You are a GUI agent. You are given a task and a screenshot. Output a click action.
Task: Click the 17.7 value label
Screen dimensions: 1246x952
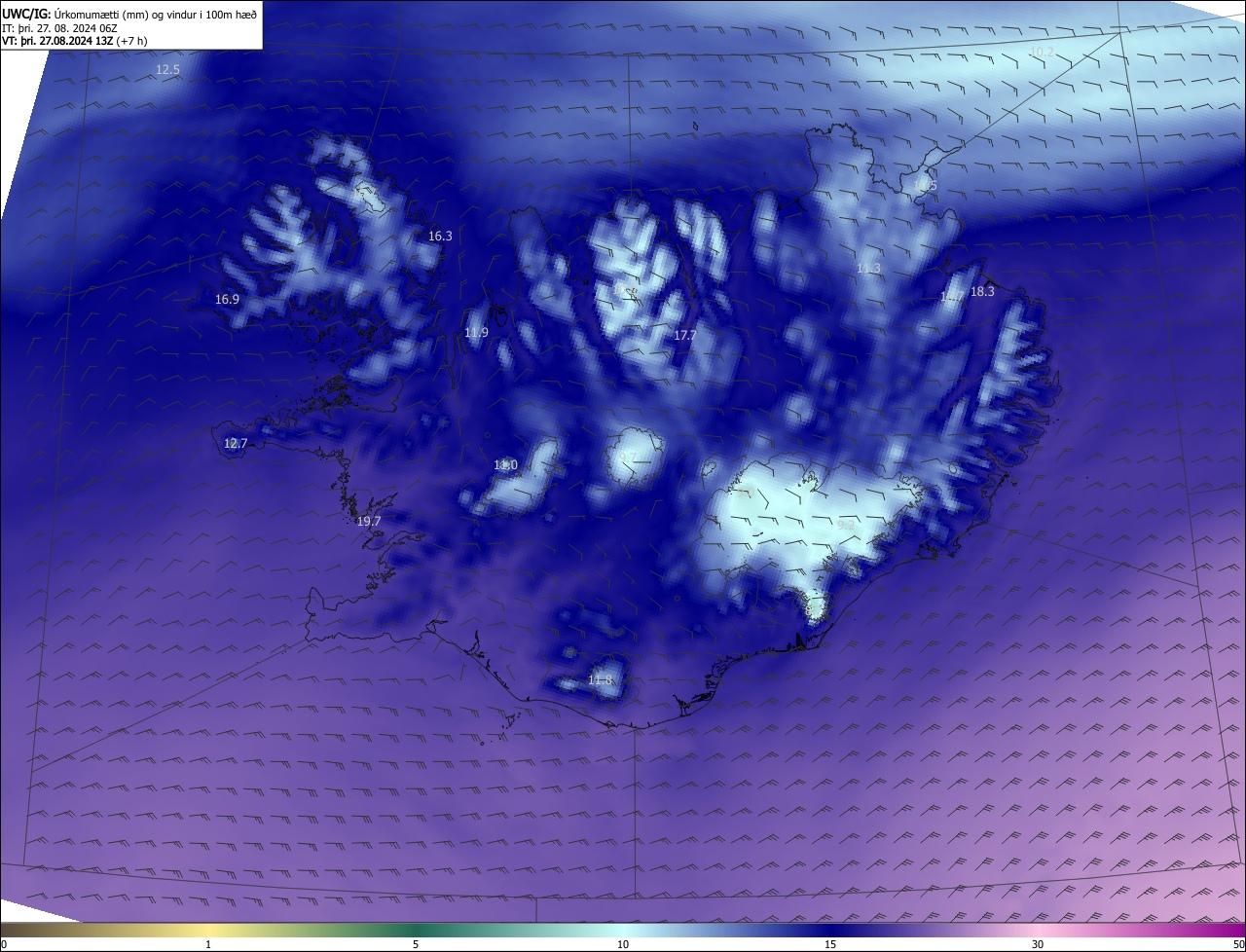[685, 336]
